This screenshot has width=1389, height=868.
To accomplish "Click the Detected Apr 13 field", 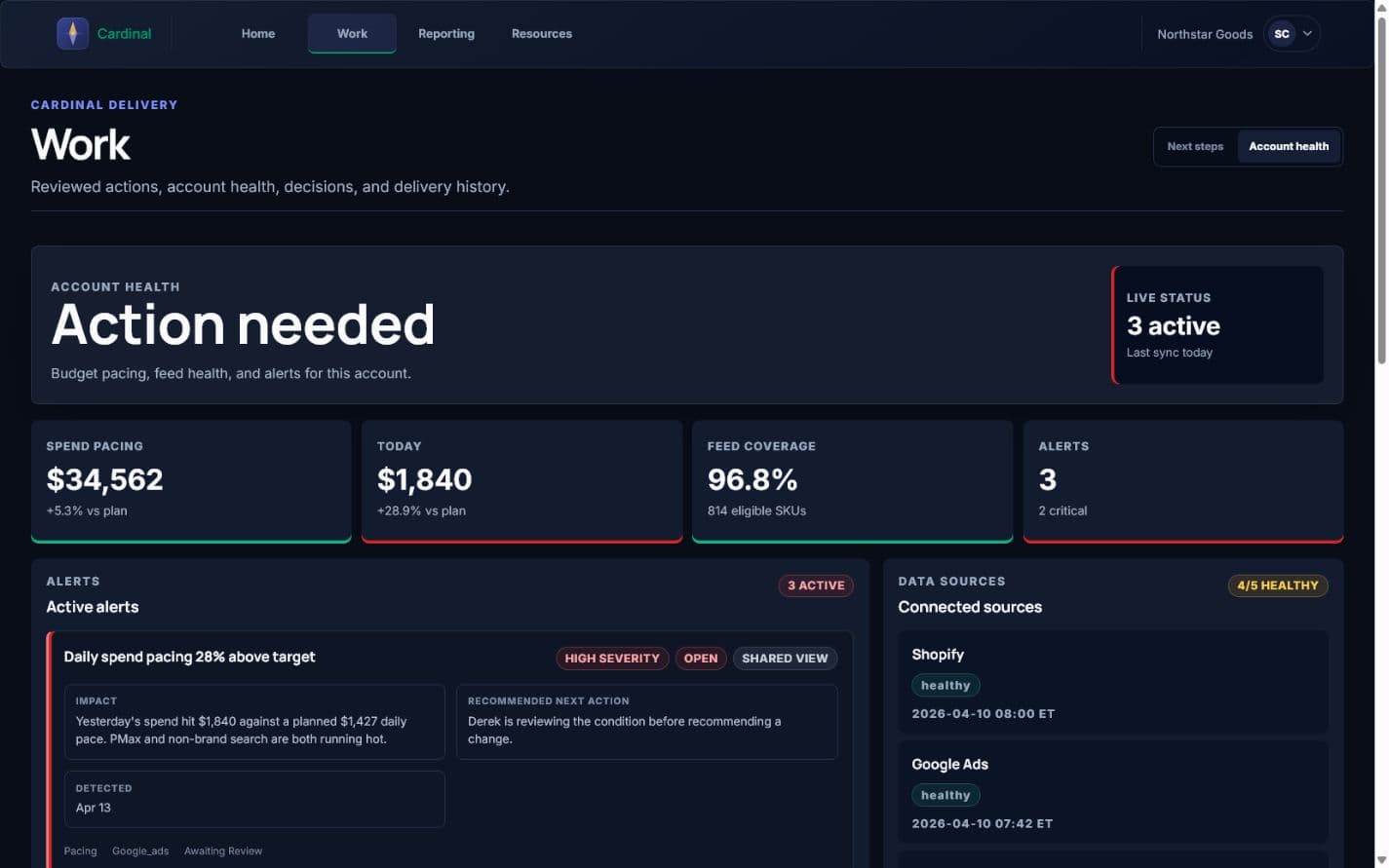I will [x=254, y=799].
